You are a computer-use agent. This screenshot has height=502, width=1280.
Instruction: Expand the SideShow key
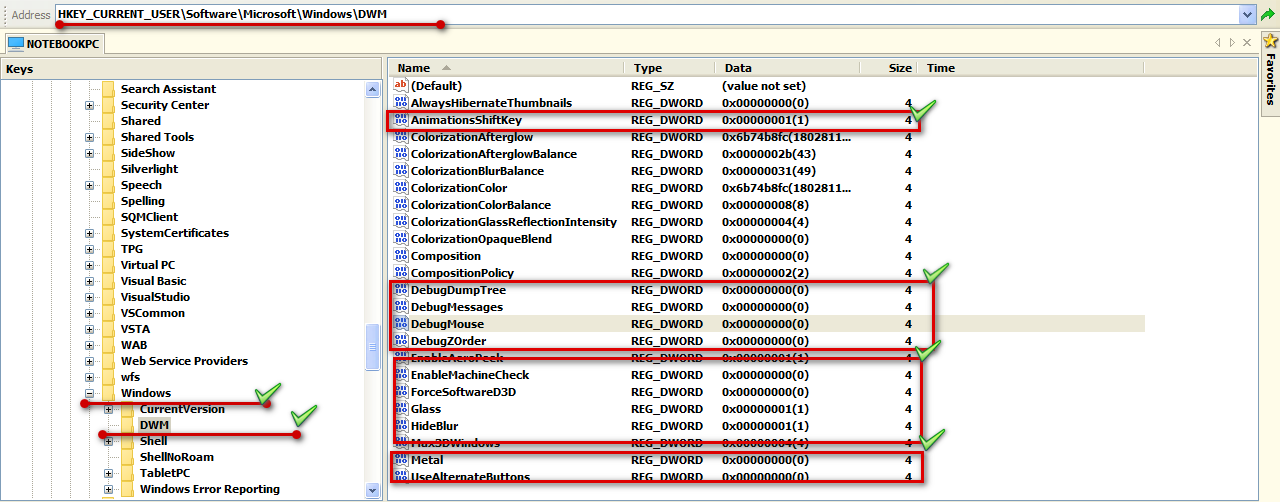pyautogui.click(x=90, y=153)
